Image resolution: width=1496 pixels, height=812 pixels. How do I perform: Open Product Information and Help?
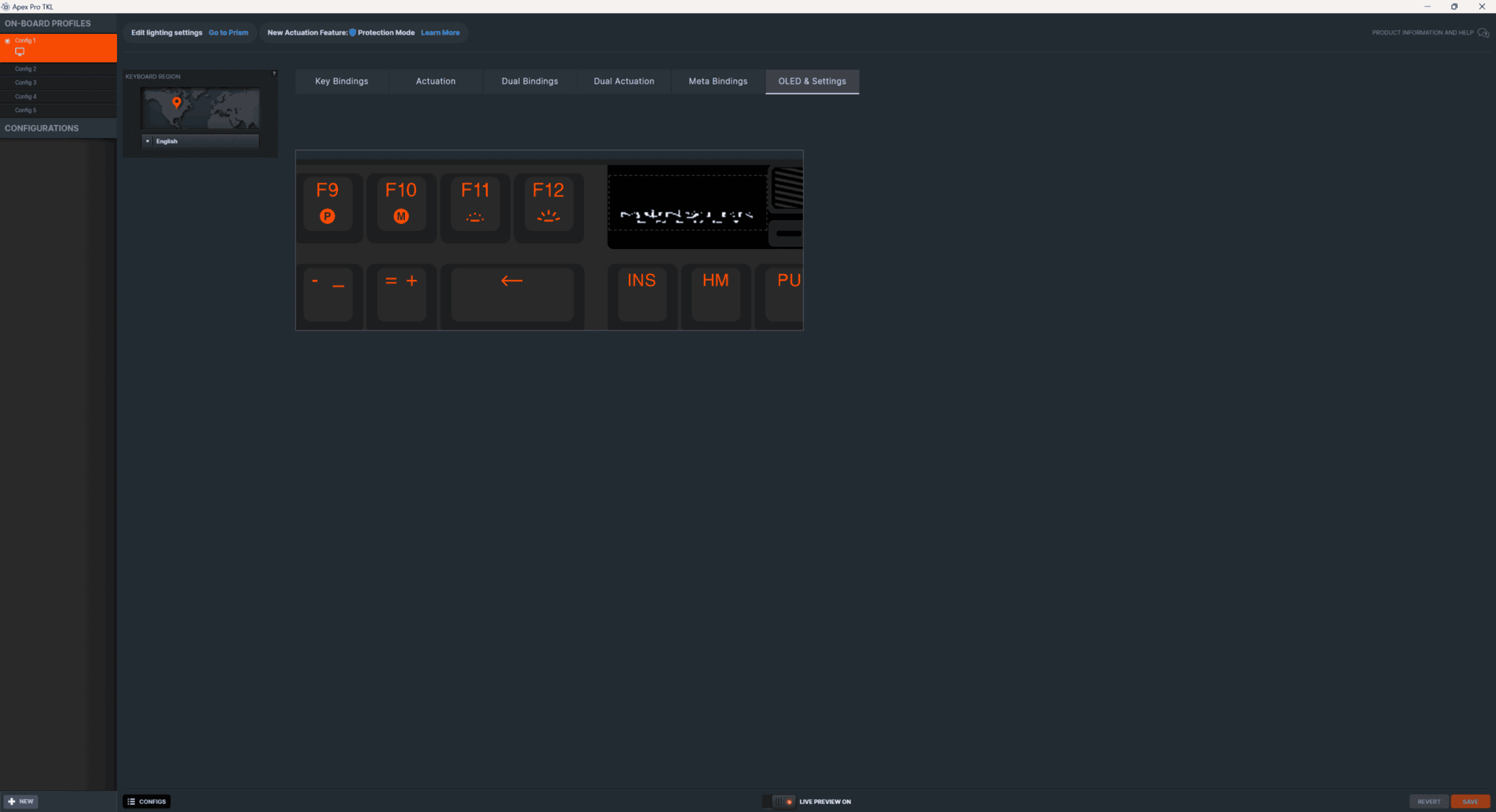click(x=1422, y=32)
